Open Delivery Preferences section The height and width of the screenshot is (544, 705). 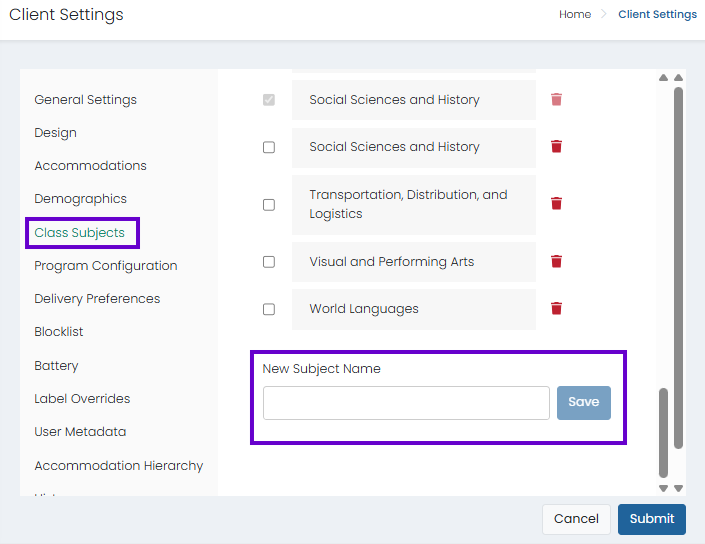97,299
